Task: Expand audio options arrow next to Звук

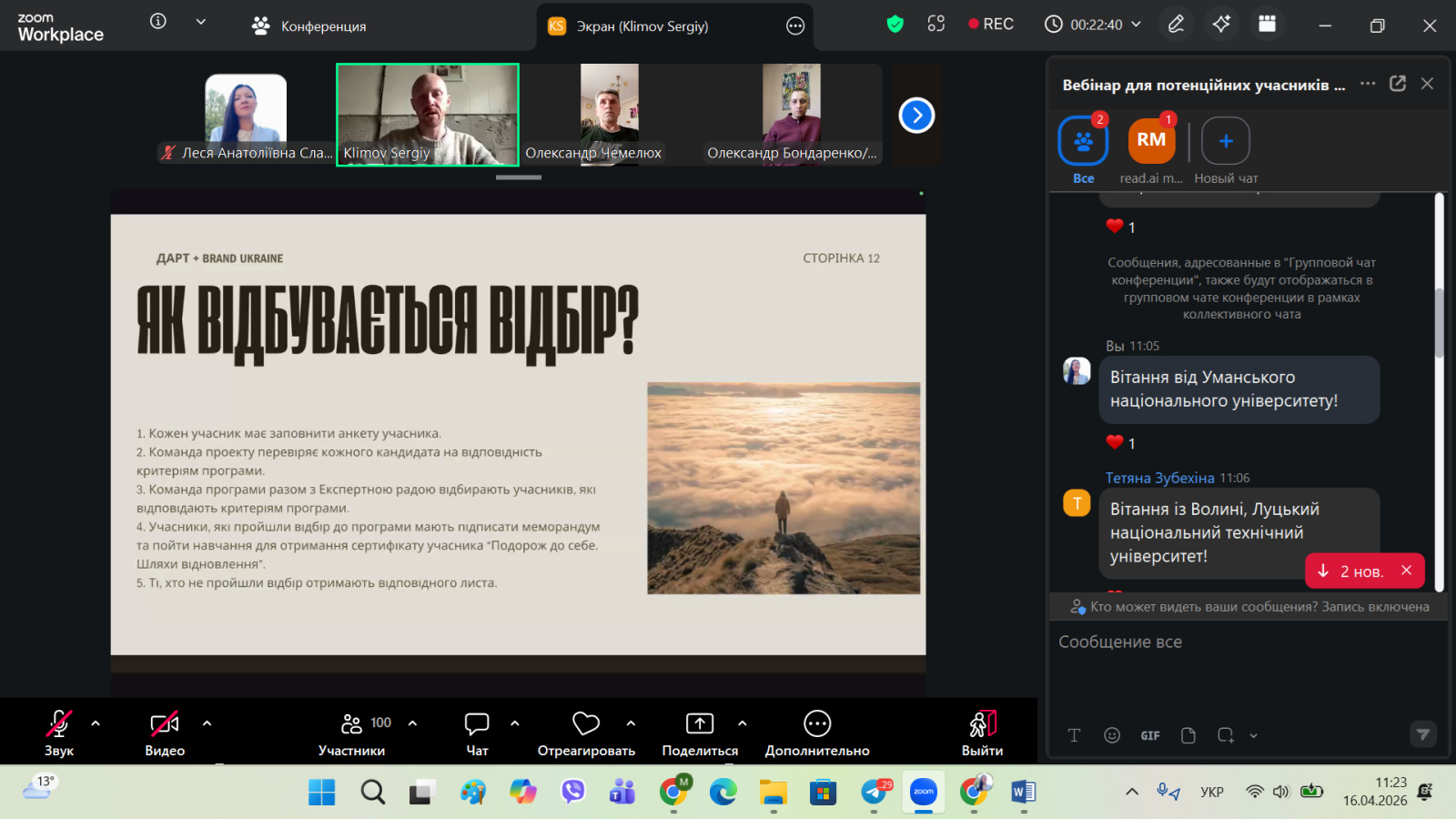Action: [x=96, y=723]
